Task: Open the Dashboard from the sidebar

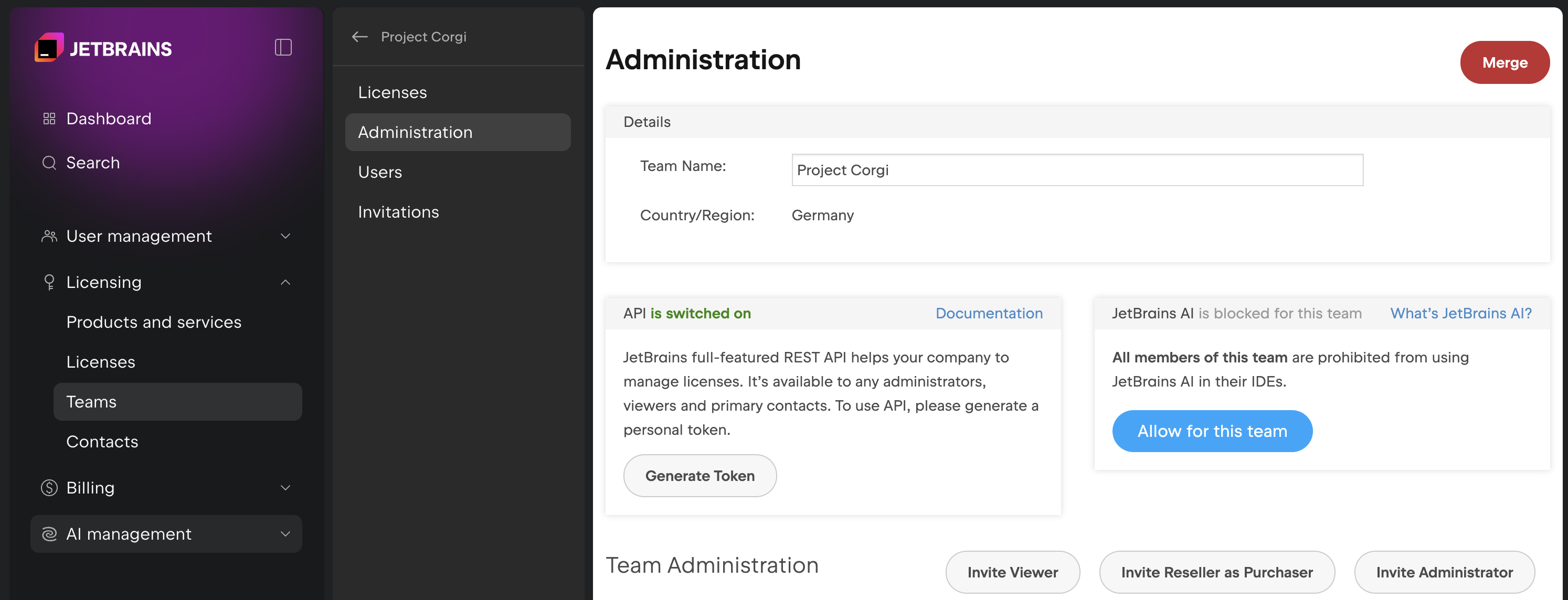Action: [x=108, y=118]
